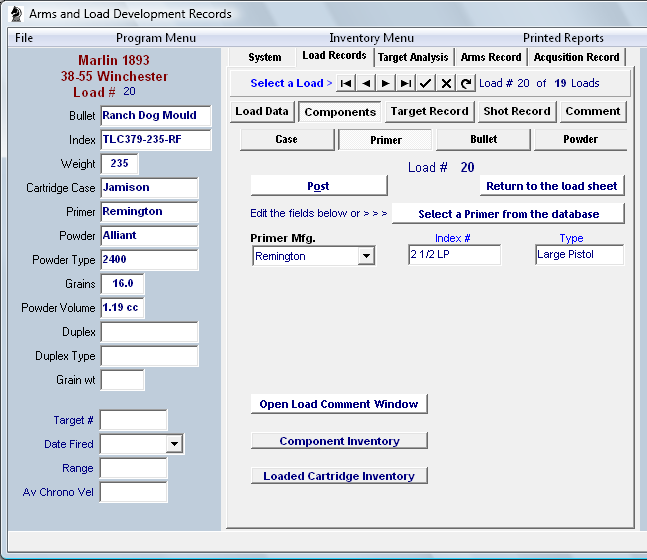This screenshot has height=560, width=647.
Task: Click the Weight field showing 235
Action: [119, 163]
